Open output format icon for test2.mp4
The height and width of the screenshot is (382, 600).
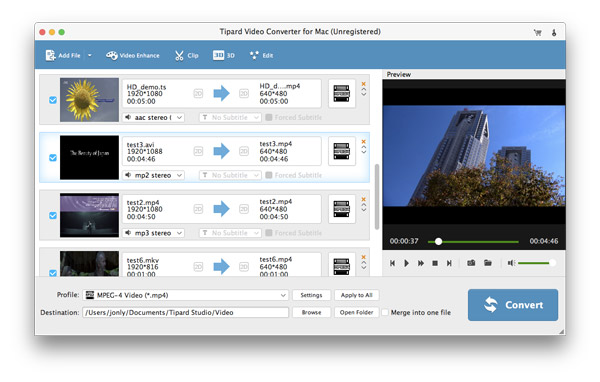point(342,209)
